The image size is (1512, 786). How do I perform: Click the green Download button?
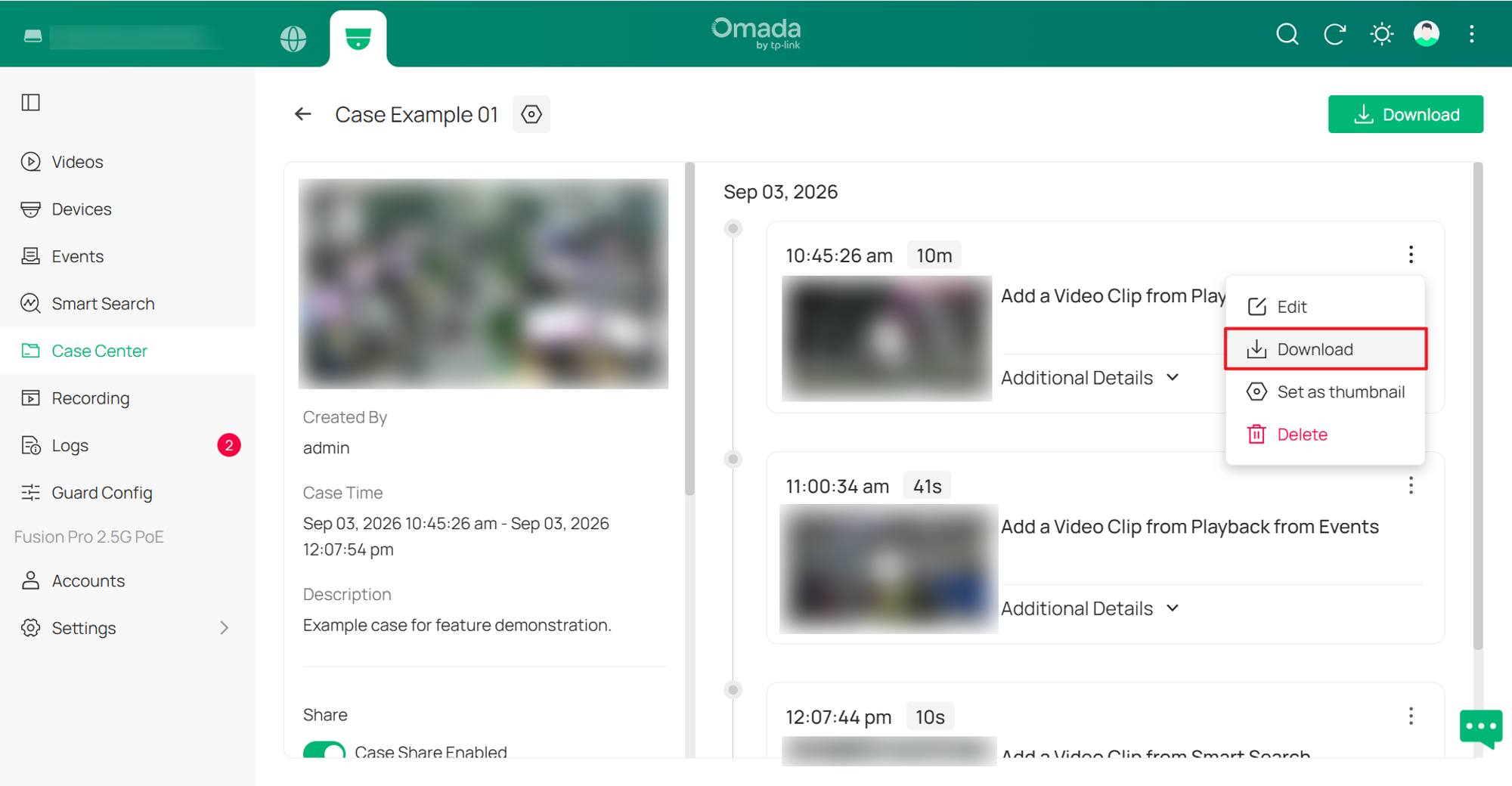click(x=1405, y=114)
